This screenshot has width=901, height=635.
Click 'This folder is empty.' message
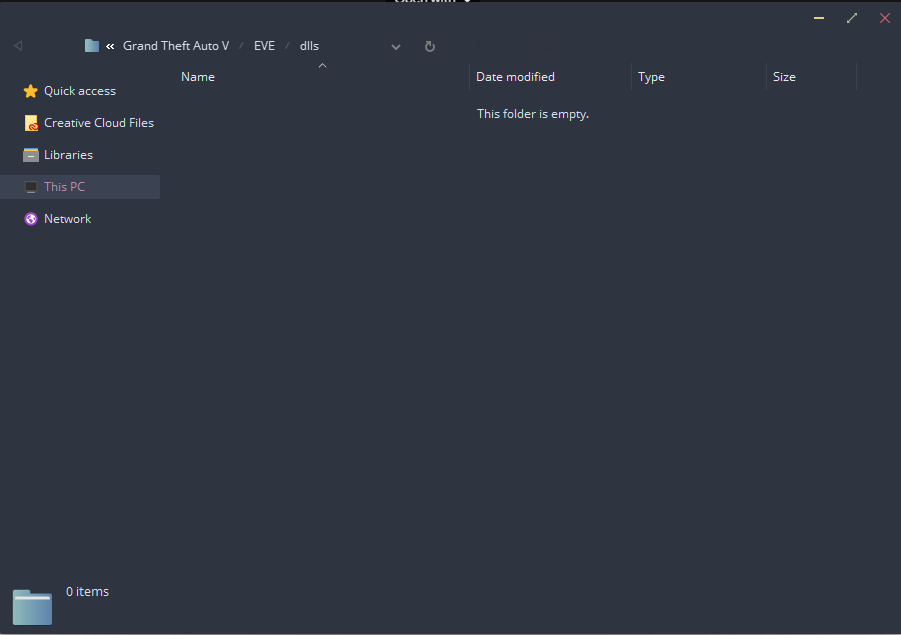click(533, 114)
